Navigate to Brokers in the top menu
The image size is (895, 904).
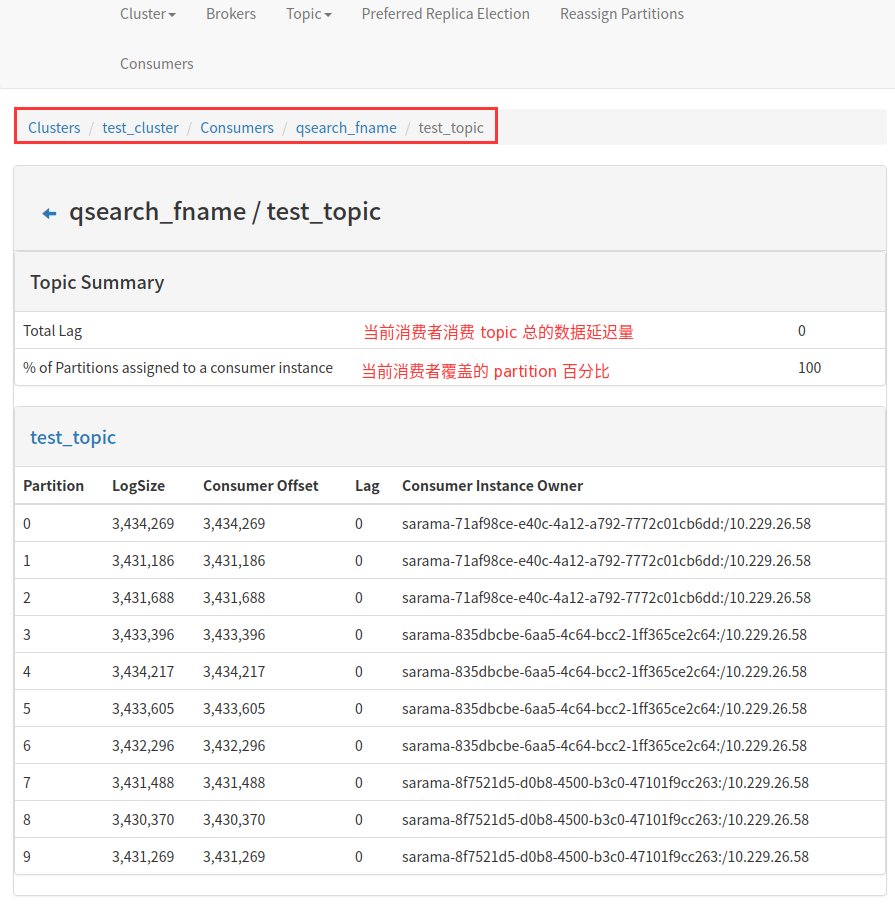[231, 14]
